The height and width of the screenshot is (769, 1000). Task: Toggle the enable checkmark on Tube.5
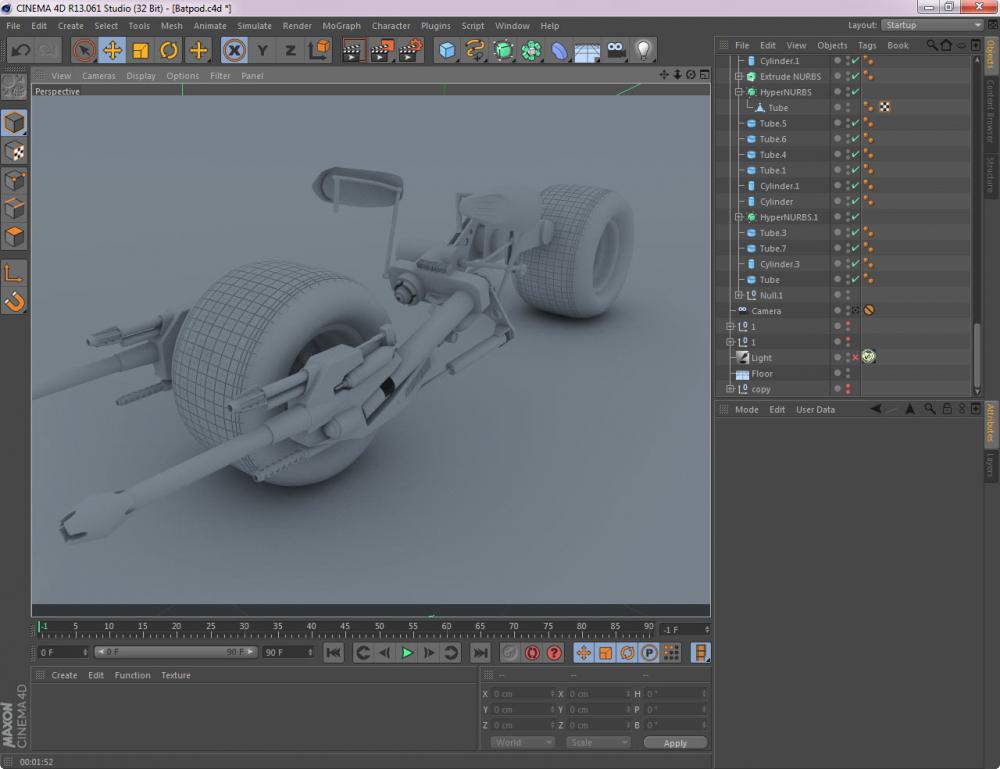pos(855,124)
